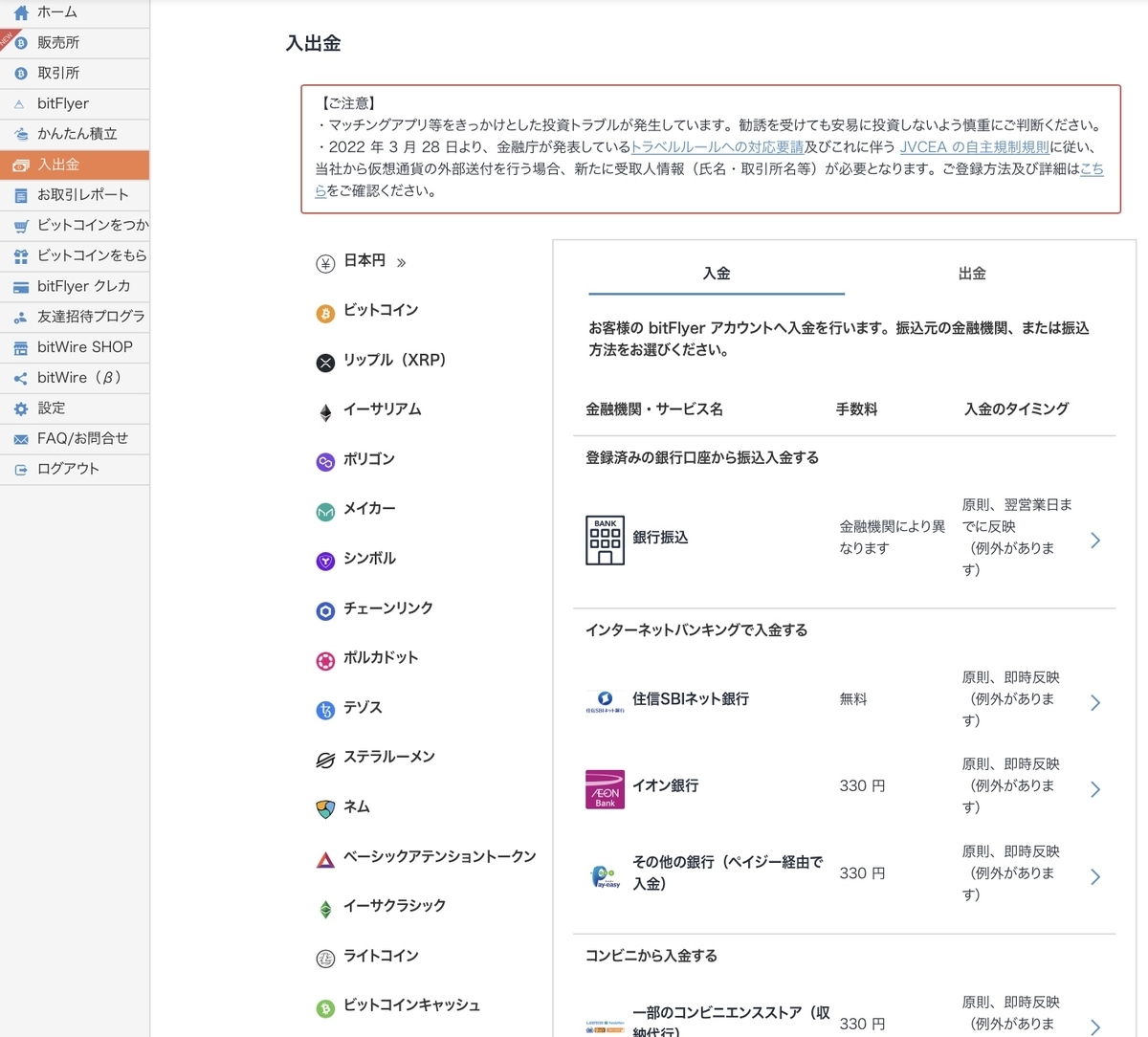This screenshot has height=1037, width=1148.
Task: Click the Litecoin icon
Action: pyautogui.click(x=325, y=959)
